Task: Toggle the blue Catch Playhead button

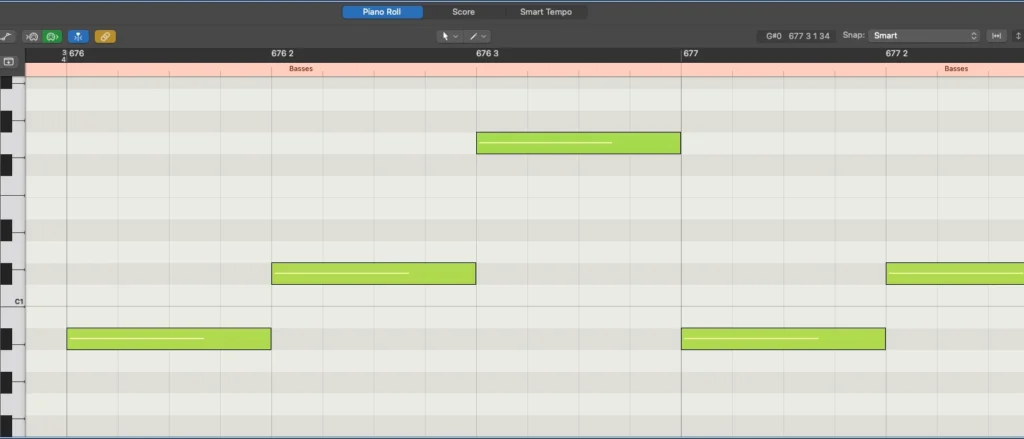Action: point(78,37)
